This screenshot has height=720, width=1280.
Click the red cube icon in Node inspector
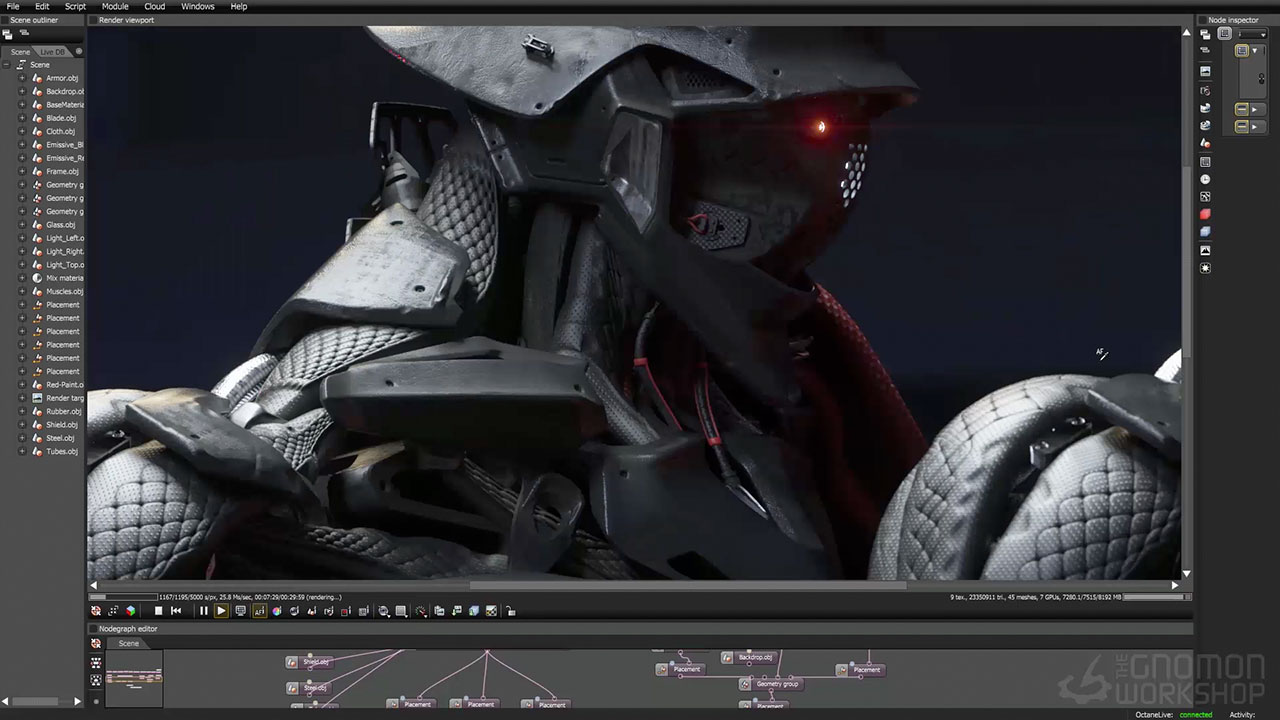(1205, 214)
